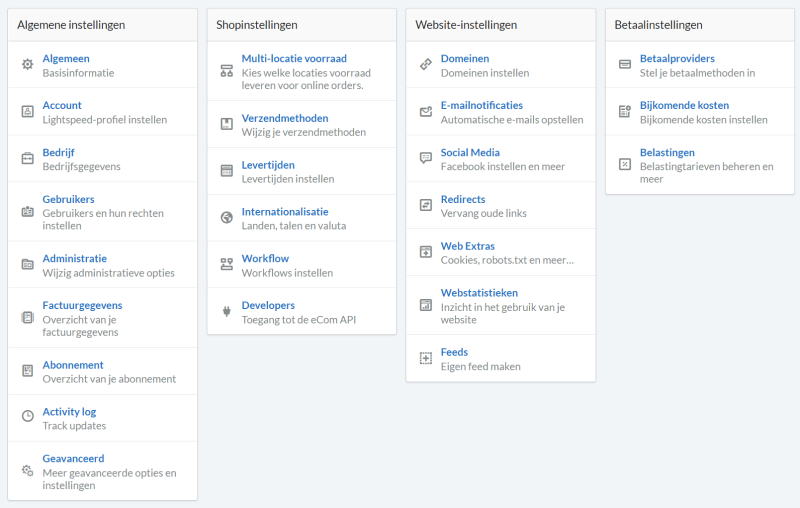Click the package icon beside Verzendmethoden
Screen dimensions: 800x508
[x=227, y=124]
